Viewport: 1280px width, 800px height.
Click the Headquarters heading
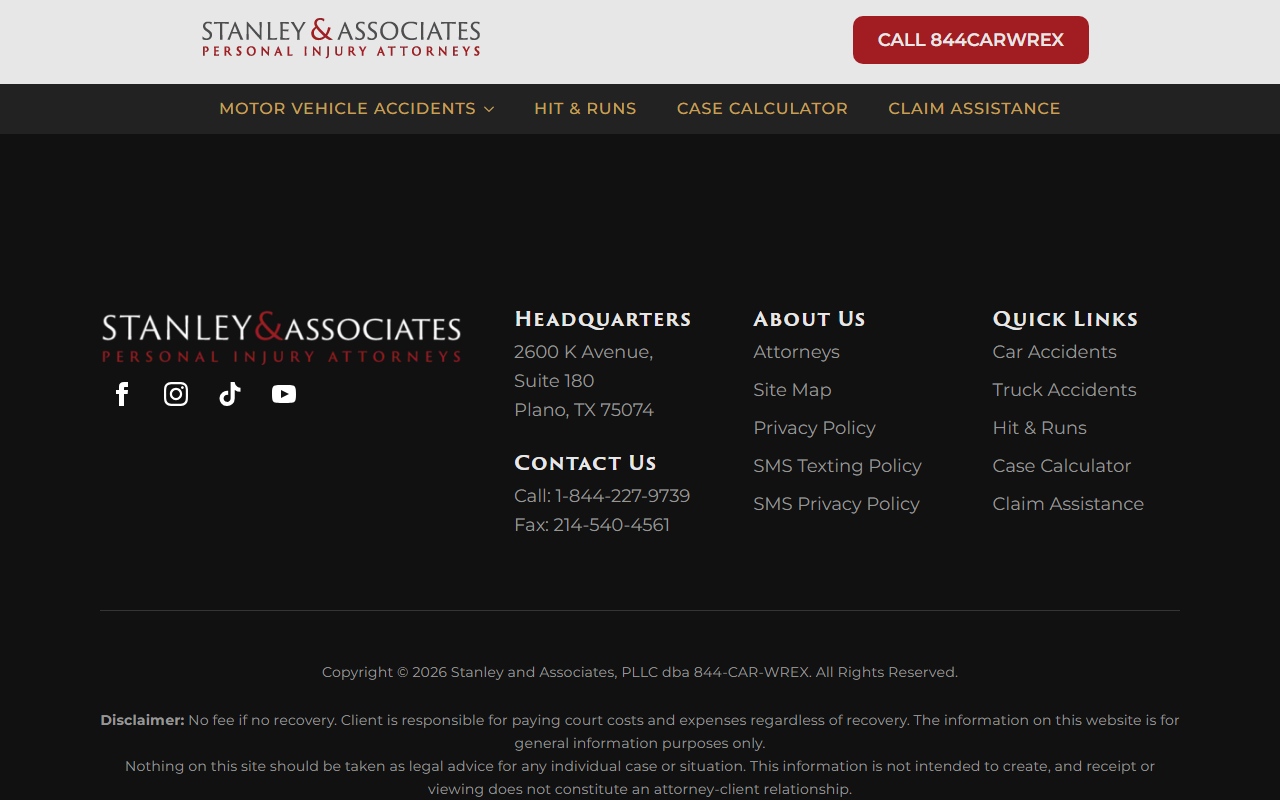[x=603, y=319]
